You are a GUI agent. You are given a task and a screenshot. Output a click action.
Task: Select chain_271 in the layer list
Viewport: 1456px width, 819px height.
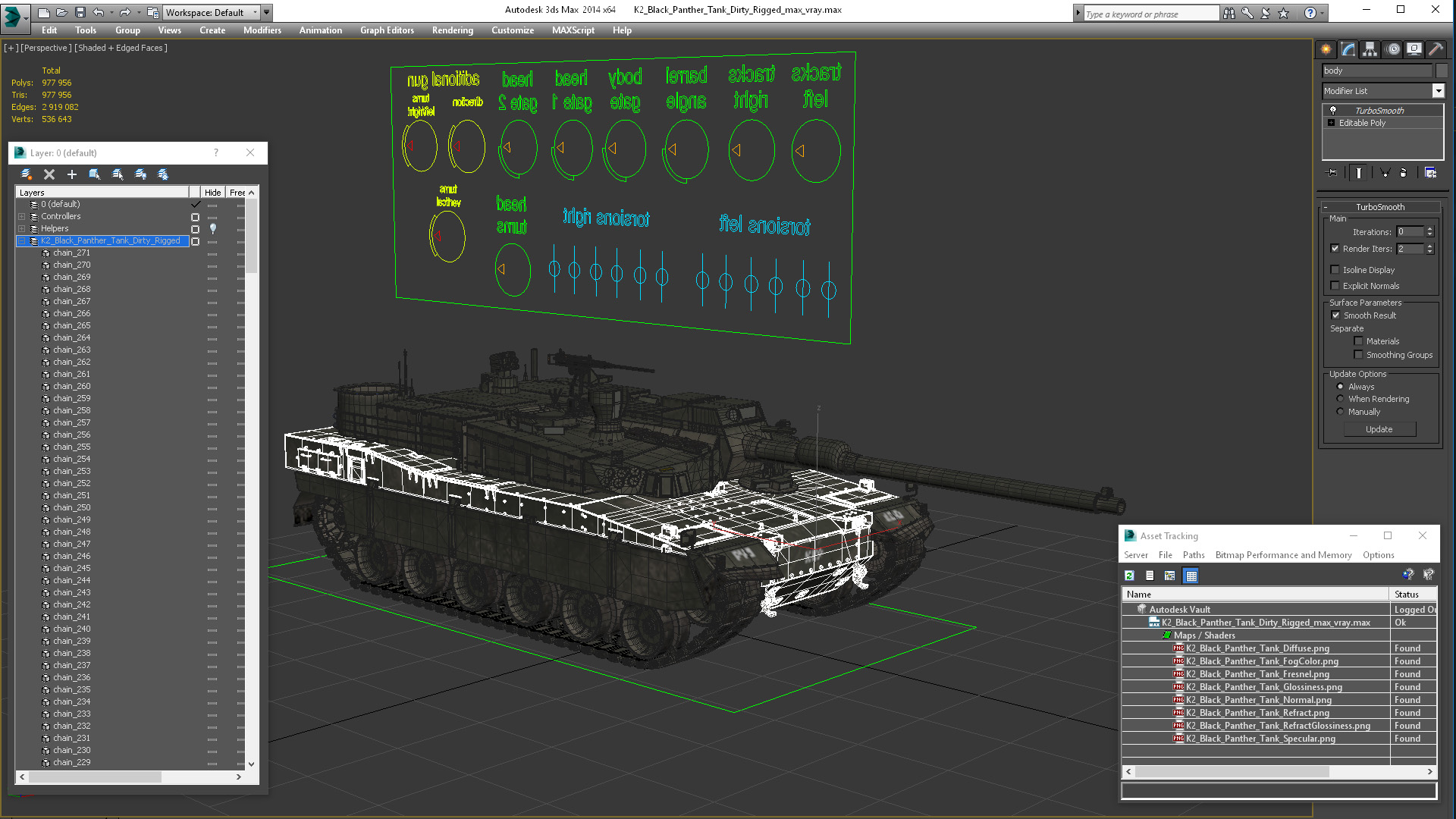click(x=71, y=253)
